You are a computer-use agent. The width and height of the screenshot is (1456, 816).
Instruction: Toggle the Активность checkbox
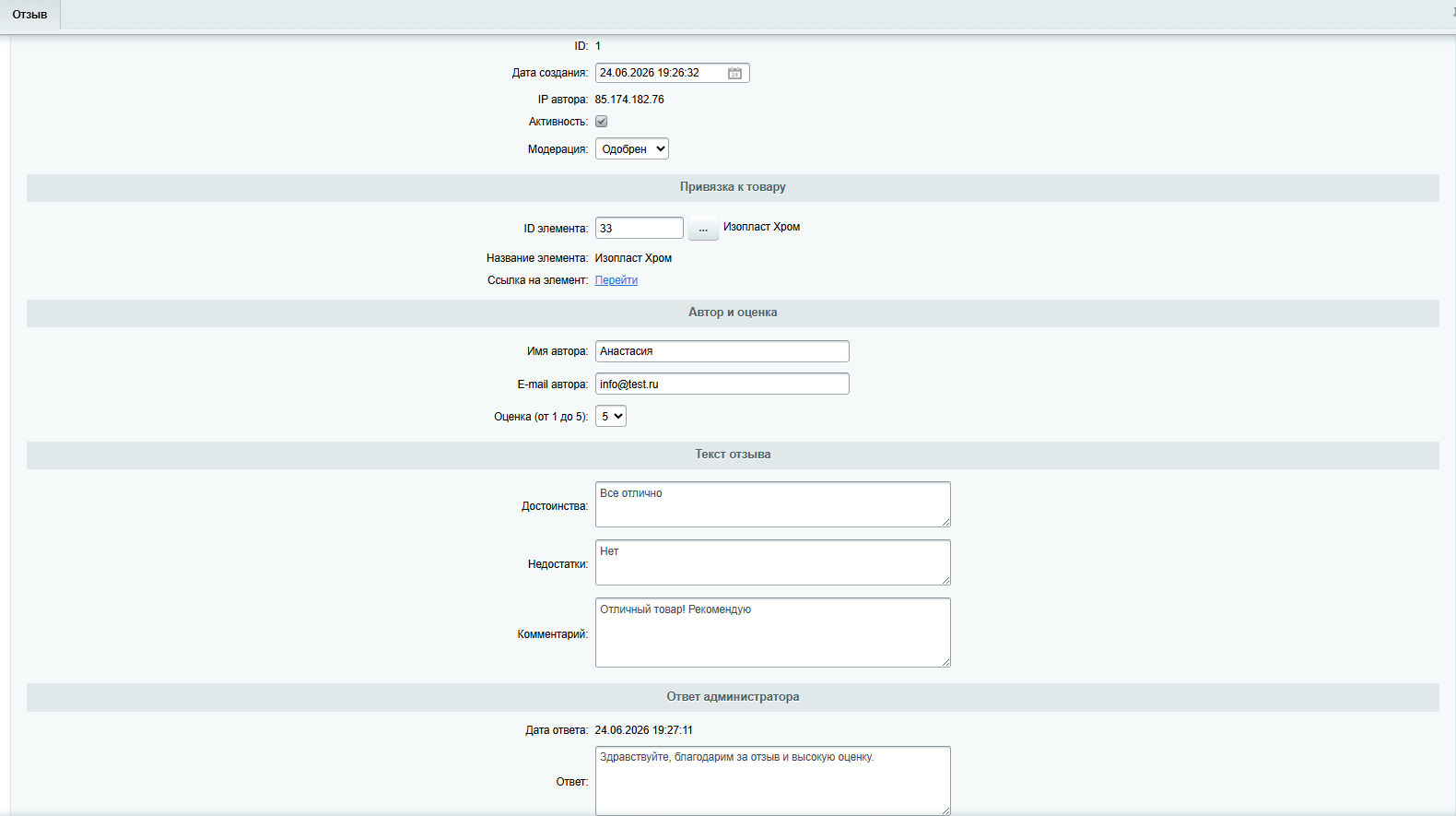click(x=601, y=122)
